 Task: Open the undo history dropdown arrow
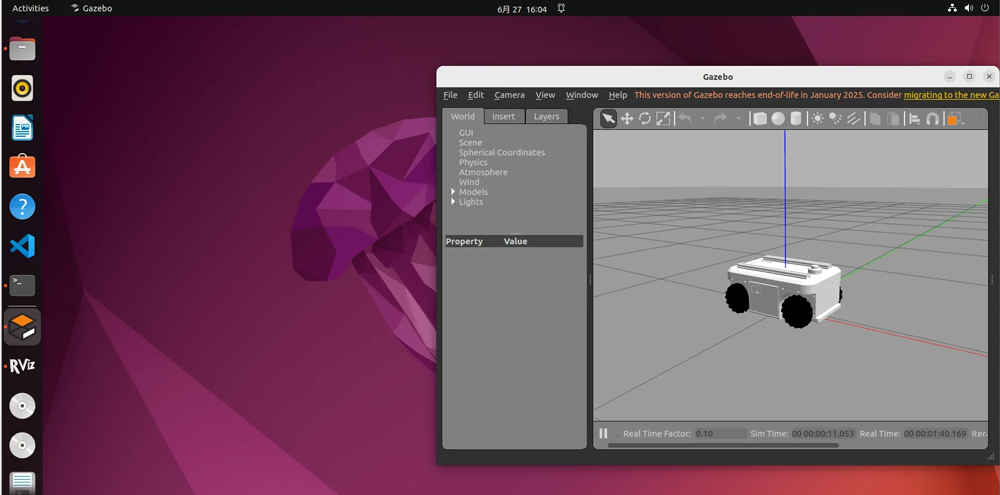click(703, 118)
